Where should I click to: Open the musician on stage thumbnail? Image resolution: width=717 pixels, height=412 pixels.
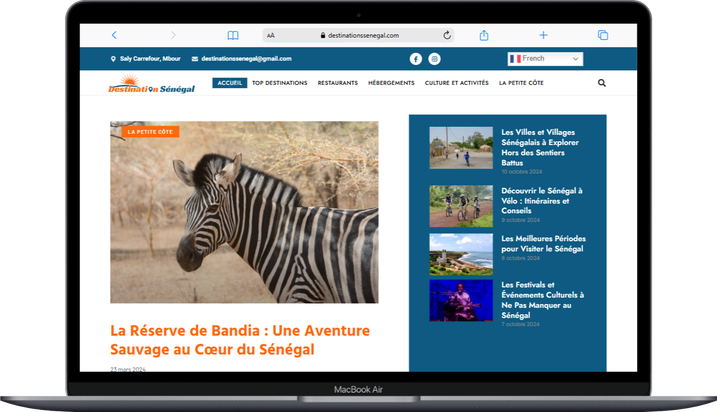click(x=461, y=300)
